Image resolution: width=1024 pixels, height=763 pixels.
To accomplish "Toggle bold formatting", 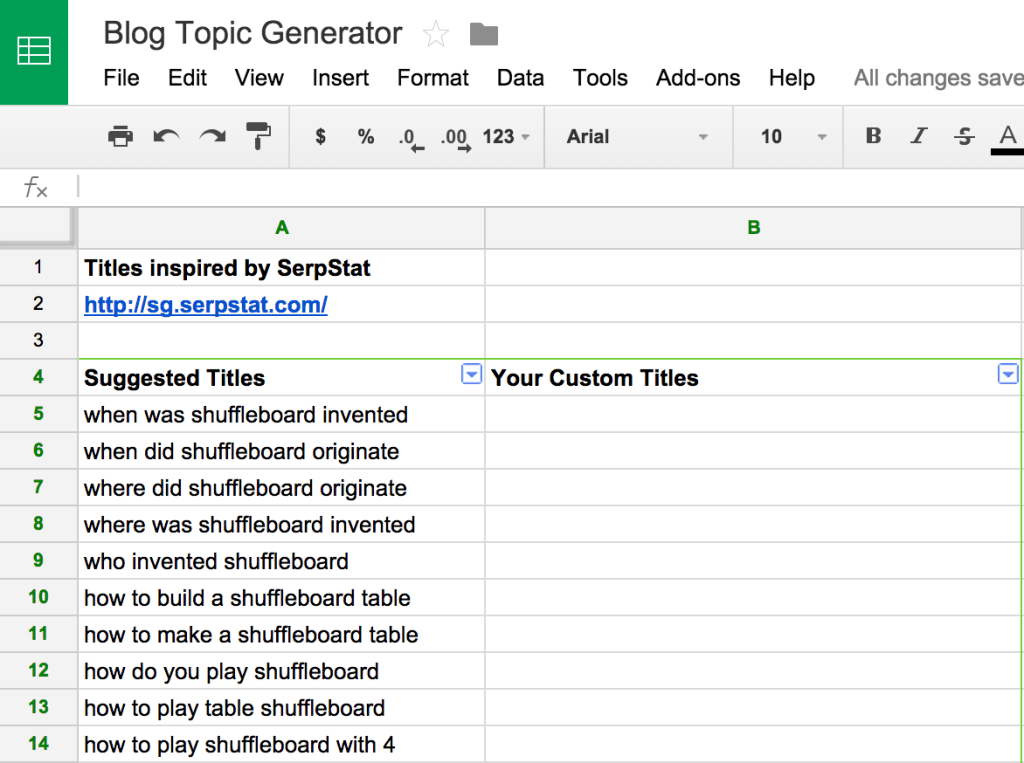I will (x=873, y=136).
